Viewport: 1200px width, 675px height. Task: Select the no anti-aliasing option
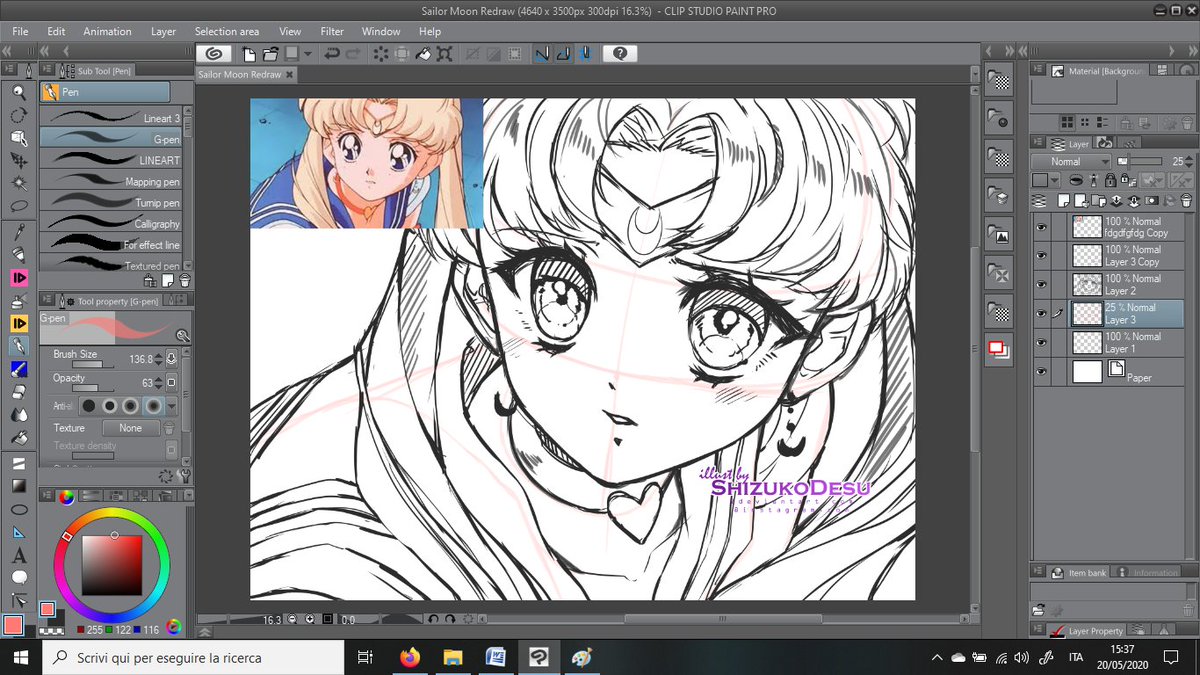coord(89,406)
